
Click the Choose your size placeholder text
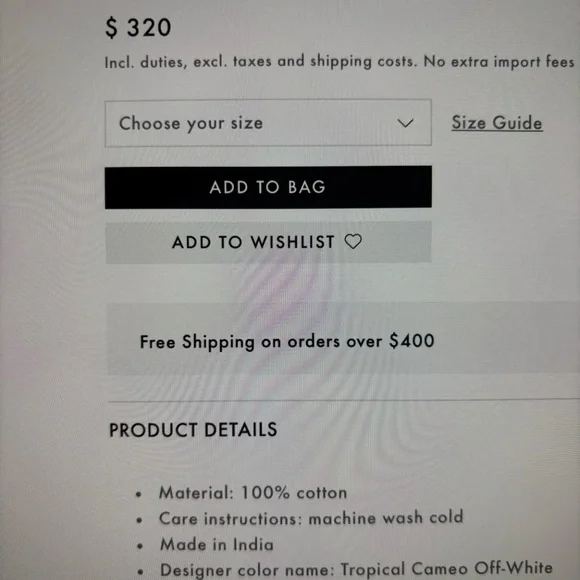[x=191, y=124]
